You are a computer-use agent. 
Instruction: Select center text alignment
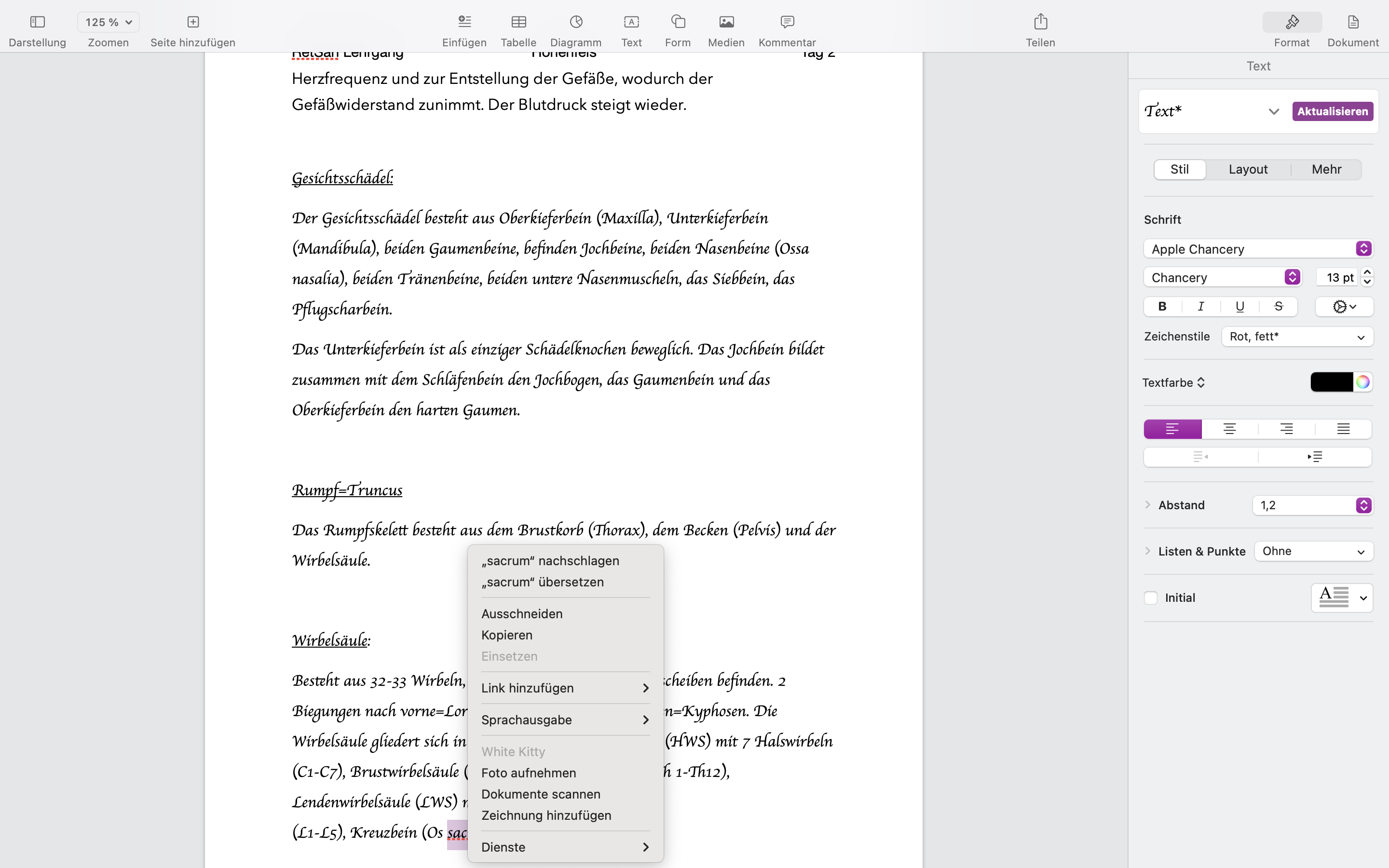point(1229,429)
